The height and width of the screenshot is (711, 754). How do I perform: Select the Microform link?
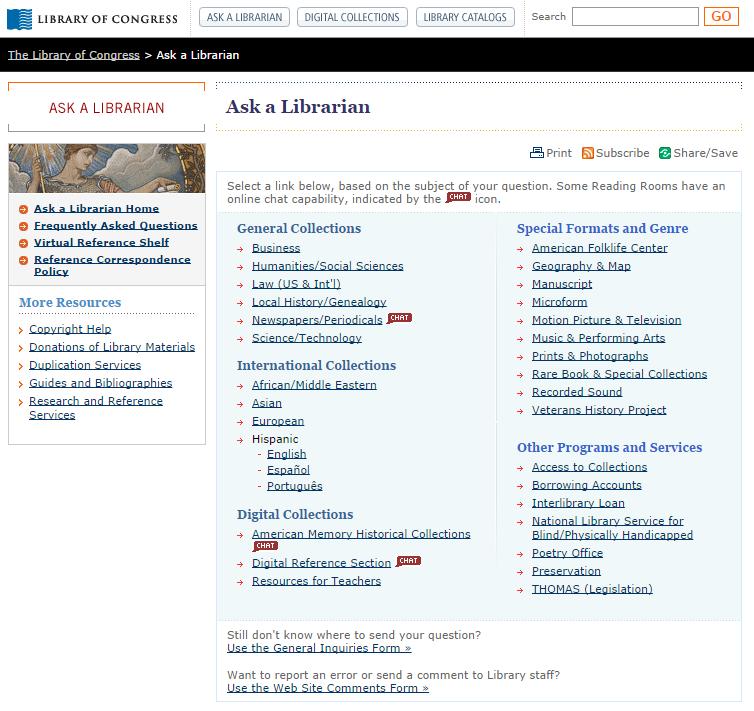(x=559, y=302)
